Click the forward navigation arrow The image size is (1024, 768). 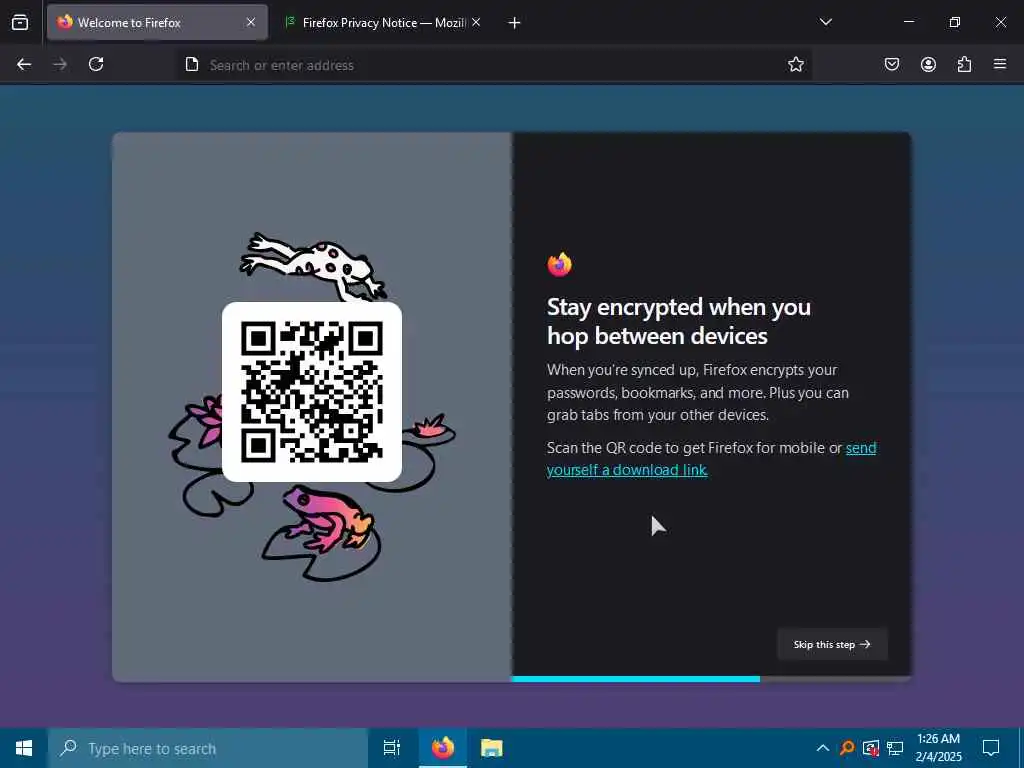[60, 64]
